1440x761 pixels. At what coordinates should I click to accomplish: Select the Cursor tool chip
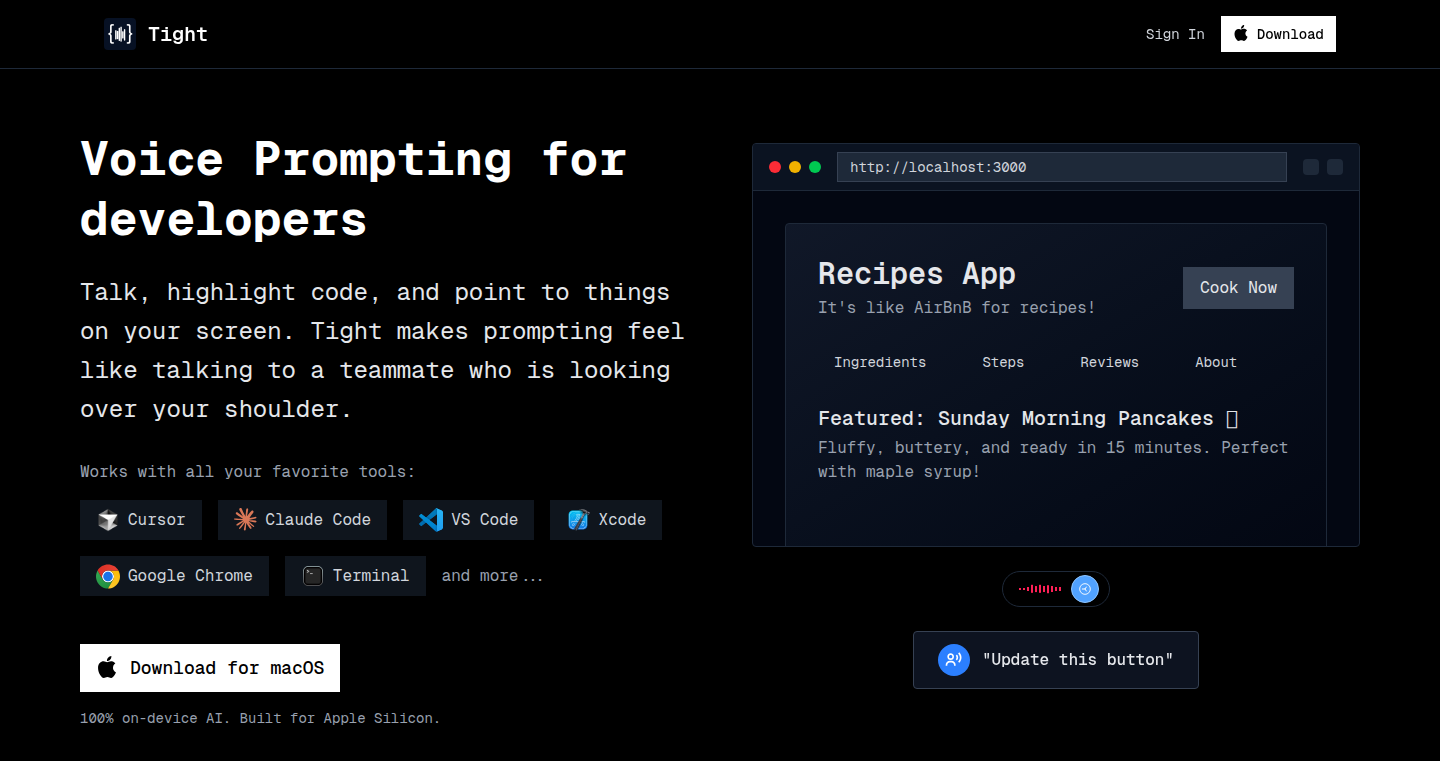coord(141,520)
